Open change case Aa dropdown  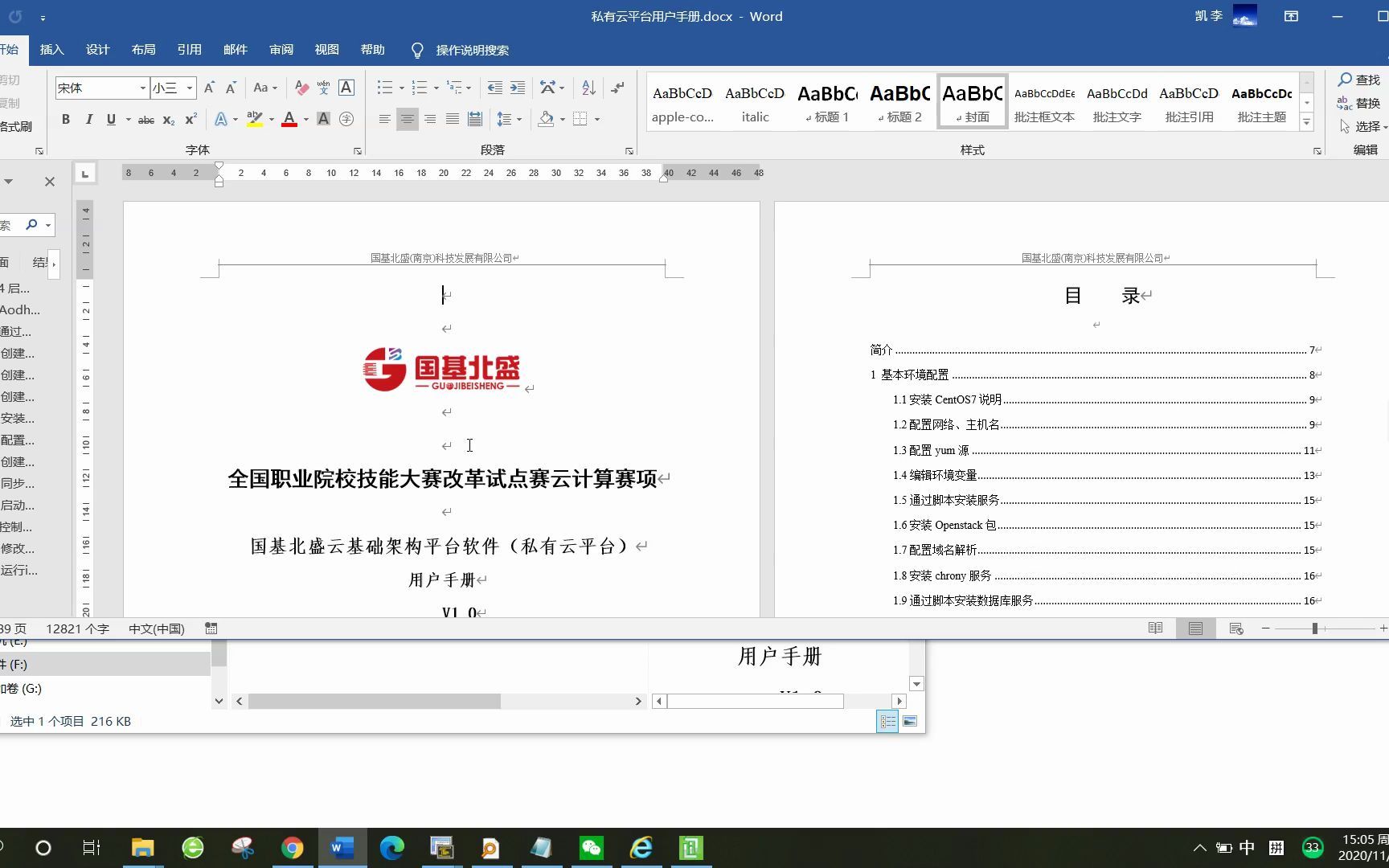coord(264,88)
